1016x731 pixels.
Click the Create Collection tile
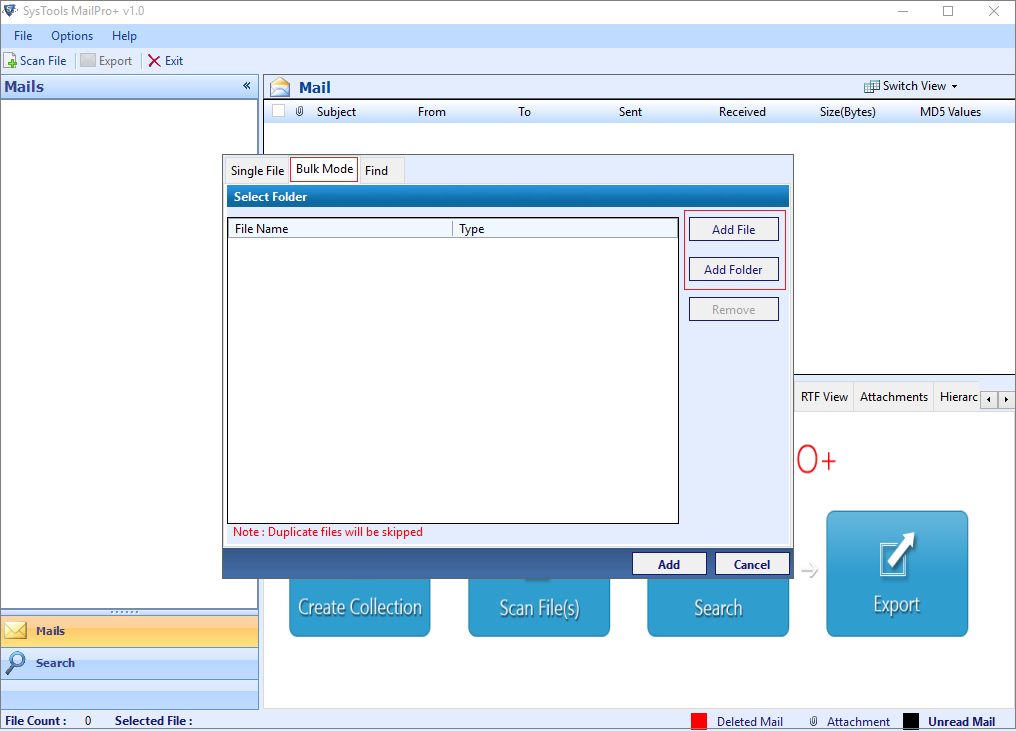(x=360, y=607)
